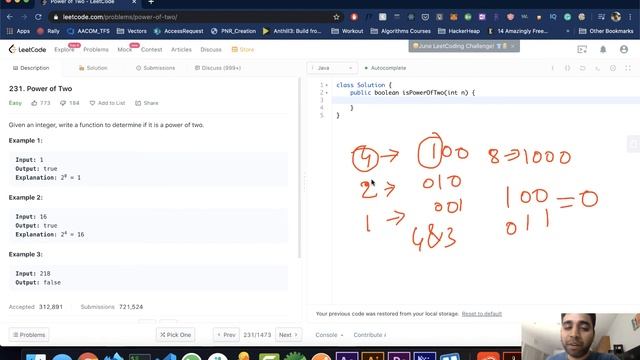Open the HackerHeap bookmark folder

click(459, 31)
